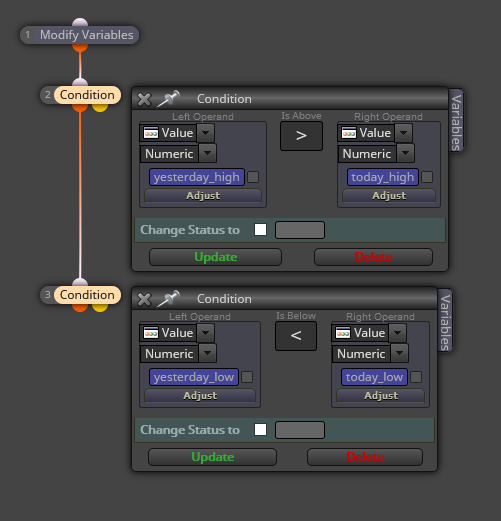This screenshot has width=501, height=521.
Task: Click Adjust under today_low
Action: 381,396
